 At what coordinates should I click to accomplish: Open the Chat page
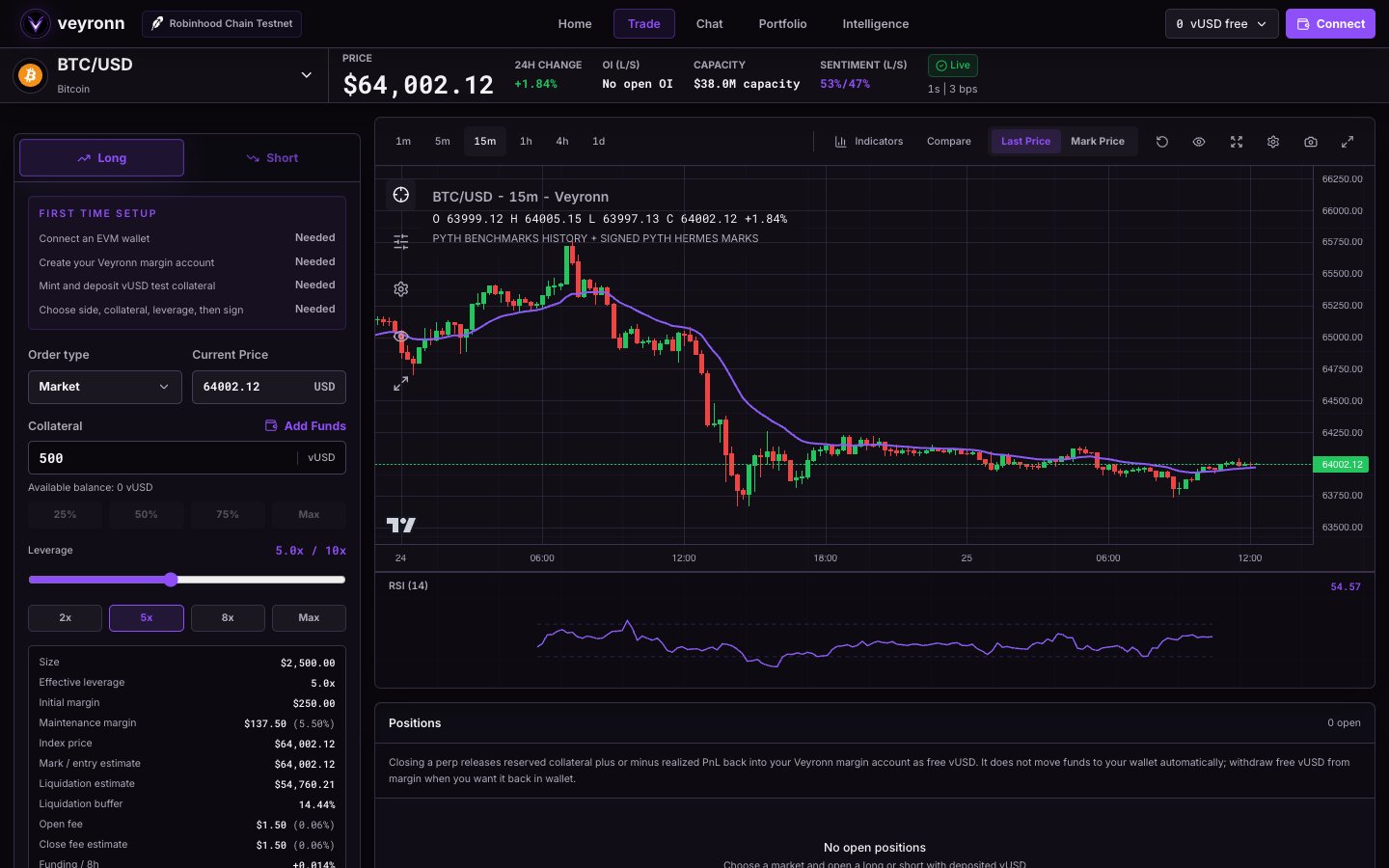coord(710,24)
